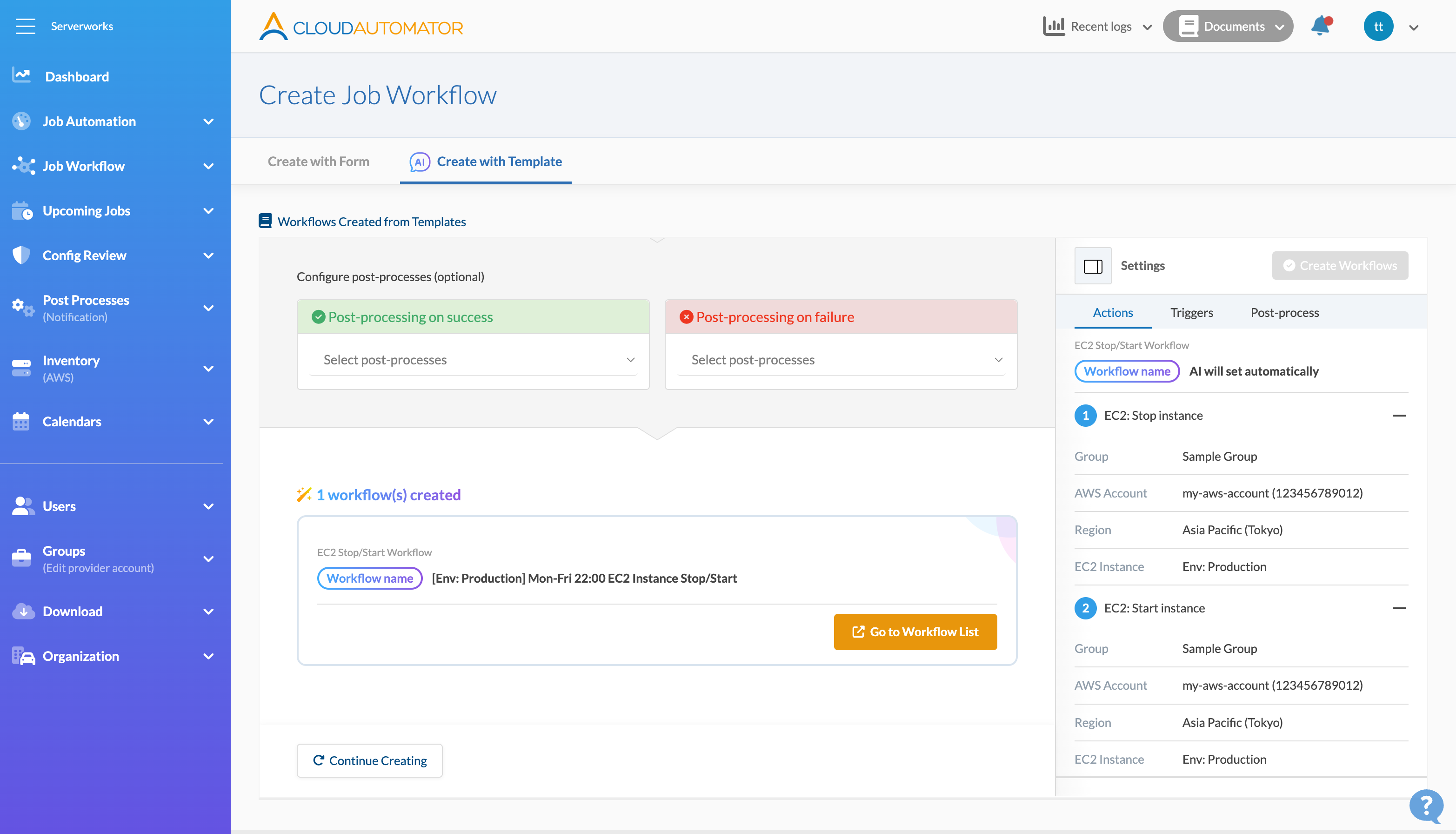
Task: Collapse the EC2: Start instance section
Action: point(1399,608)
